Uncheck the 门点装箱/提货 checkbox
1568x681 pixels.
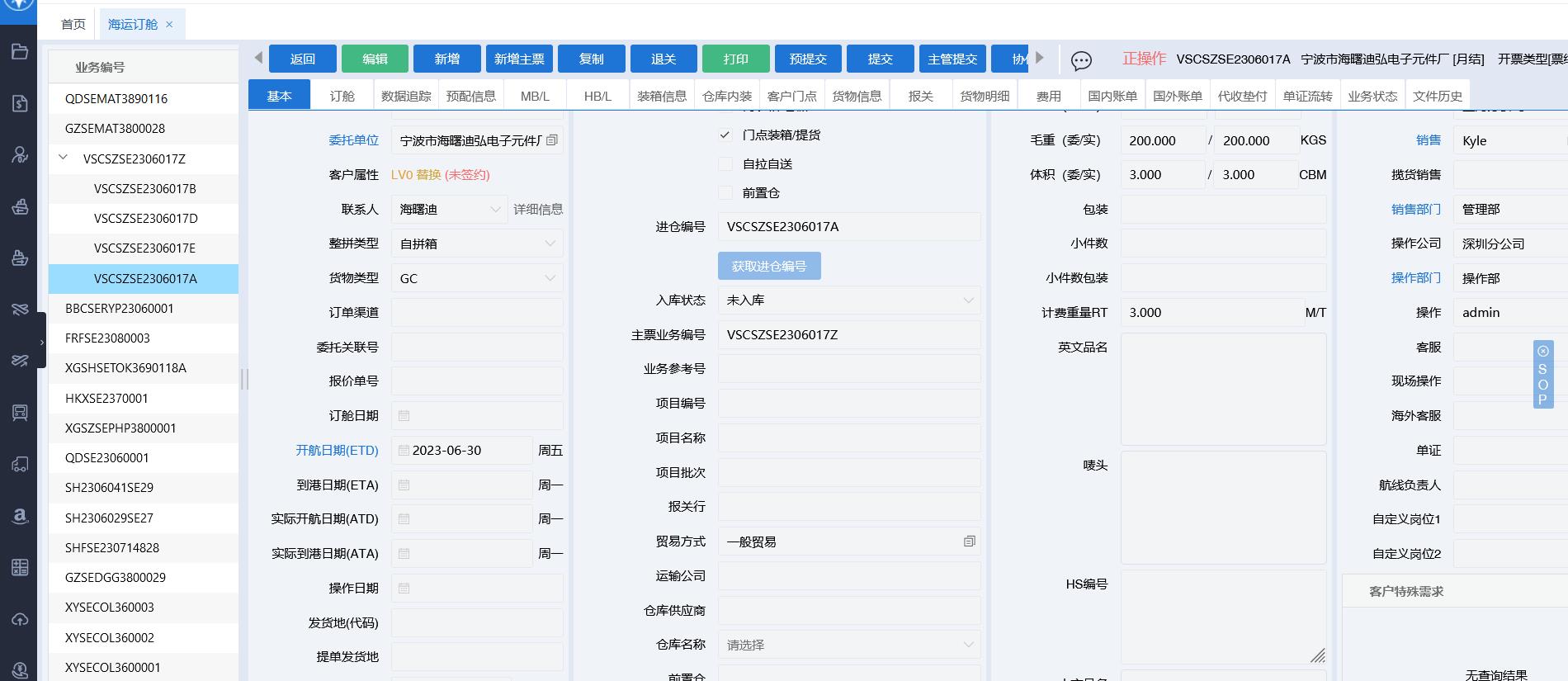(x=725, y=135)
